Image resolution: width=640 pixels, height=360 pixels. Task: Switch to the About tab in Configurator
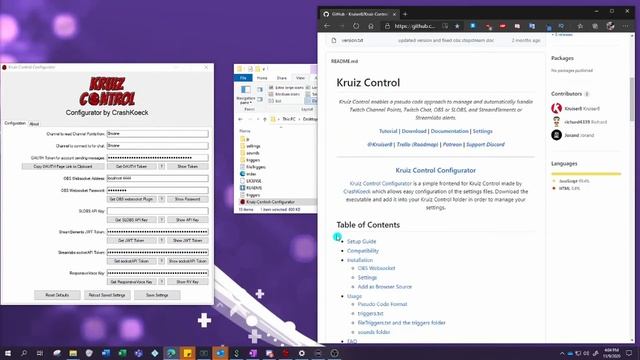pyautogui.click(x=34, y=124)
